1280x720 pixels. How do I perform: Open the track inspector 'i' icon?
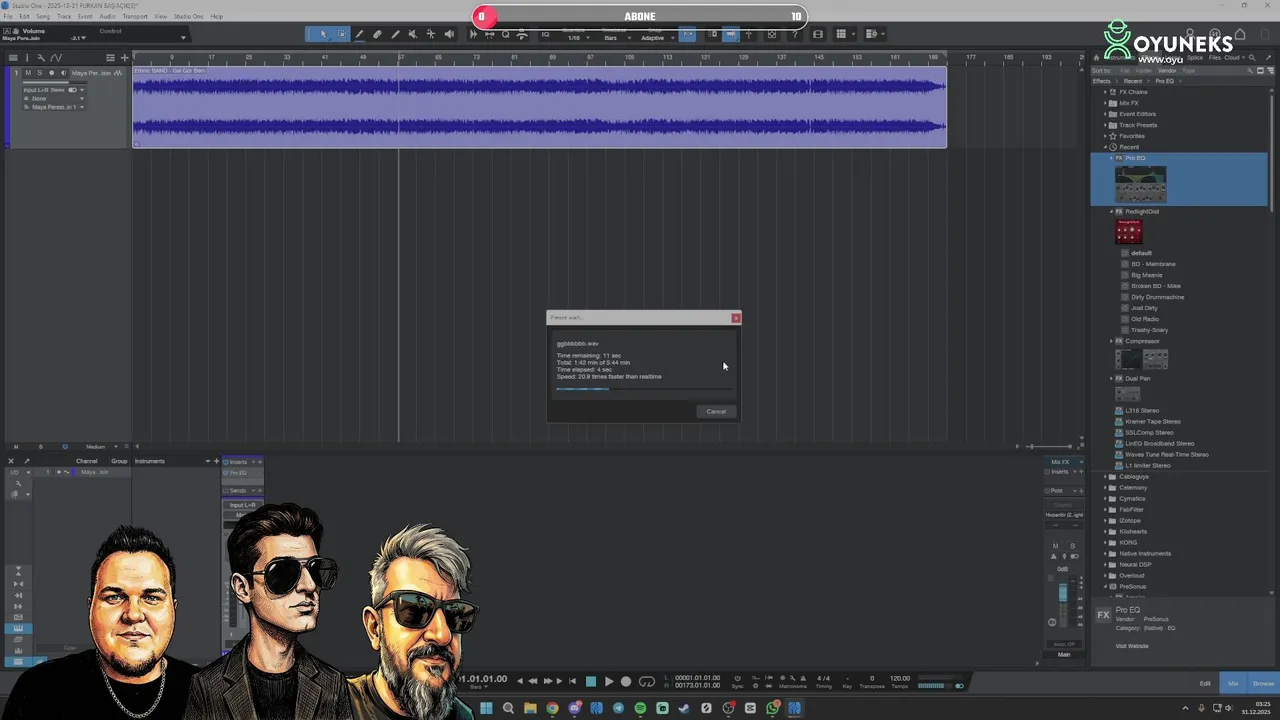[27, 58]
